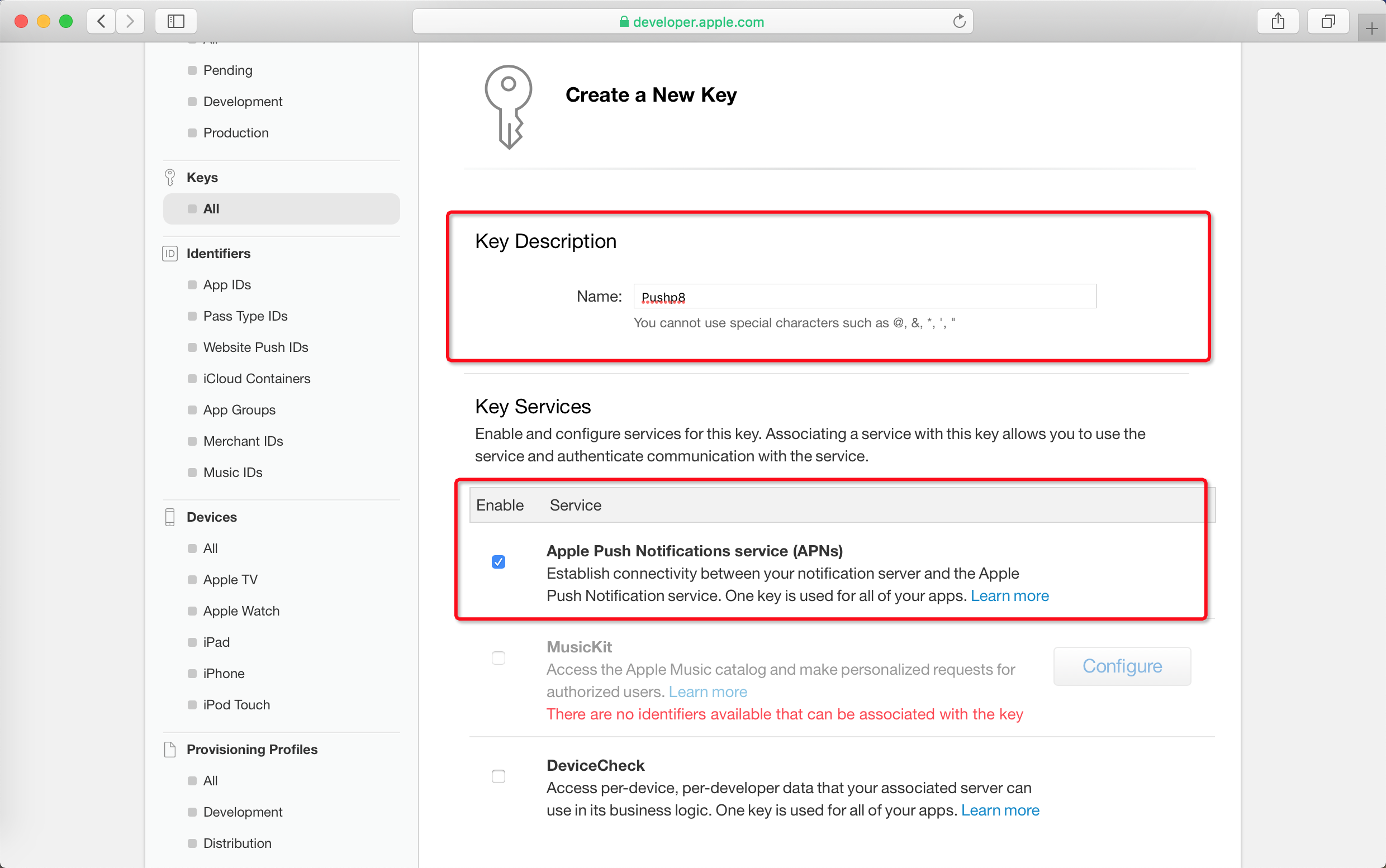This screenshot has height=868, width=1386.
Task: Click the MusicKit Configure button
Action: (1122, 666)
